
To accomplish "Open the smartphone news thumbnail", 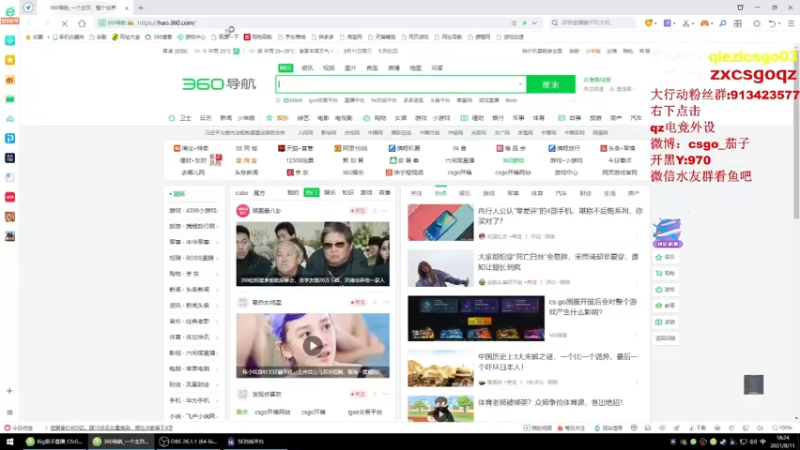I will pos(440,222).
